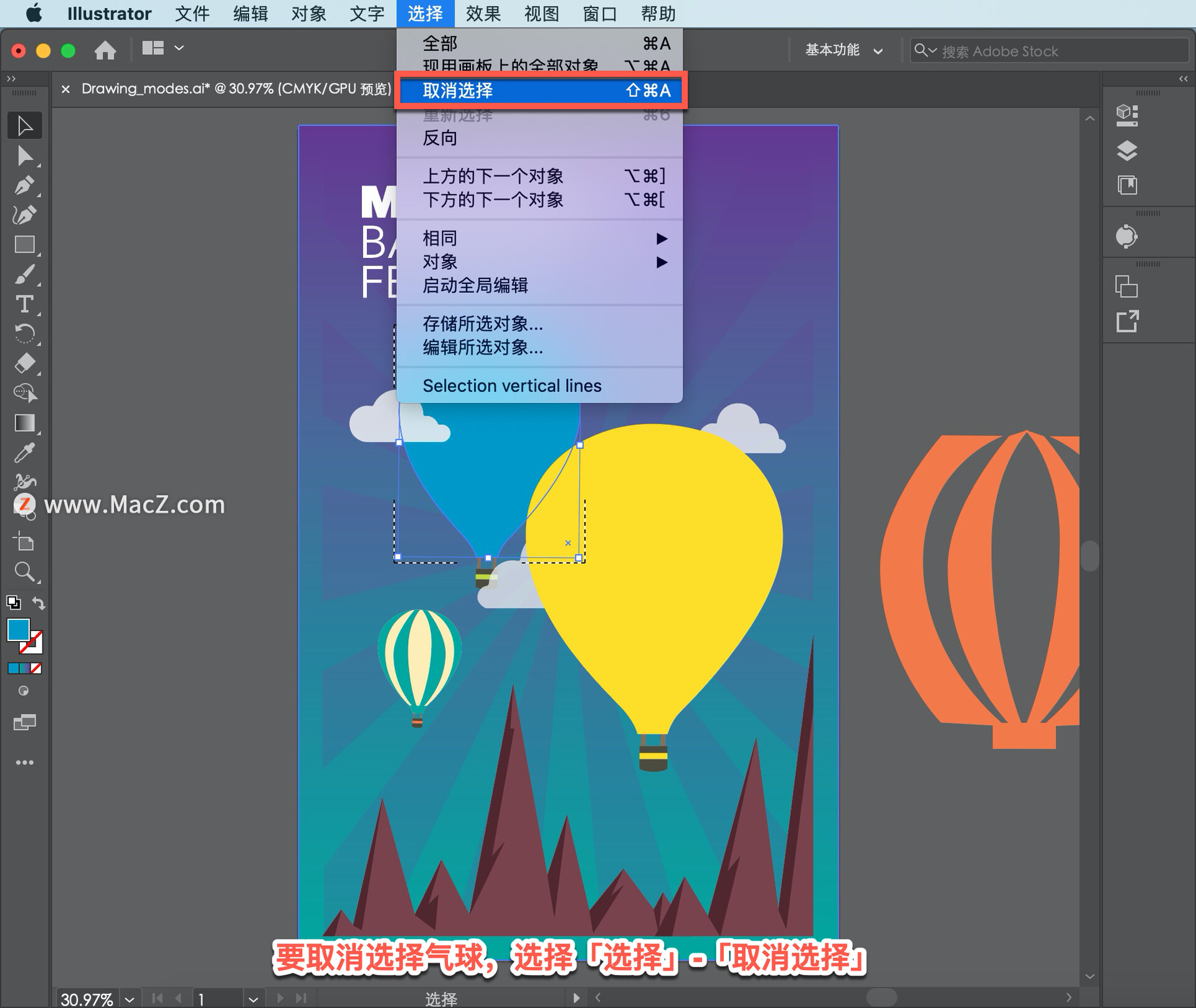Select the Type tool
This screenshot has width=1196, height=1008.
tap(25, 304)
